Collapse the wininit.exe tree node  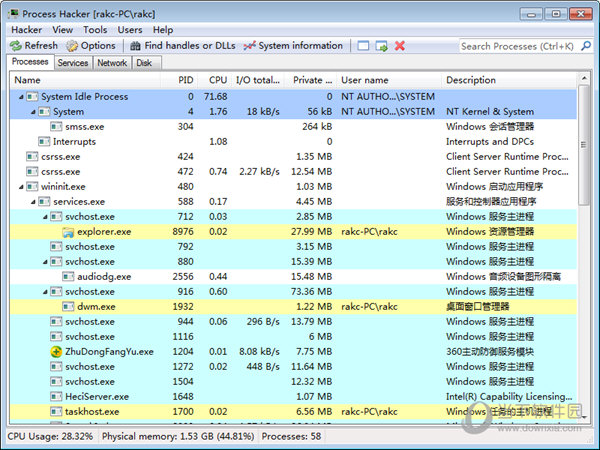(x=21, y=187)
